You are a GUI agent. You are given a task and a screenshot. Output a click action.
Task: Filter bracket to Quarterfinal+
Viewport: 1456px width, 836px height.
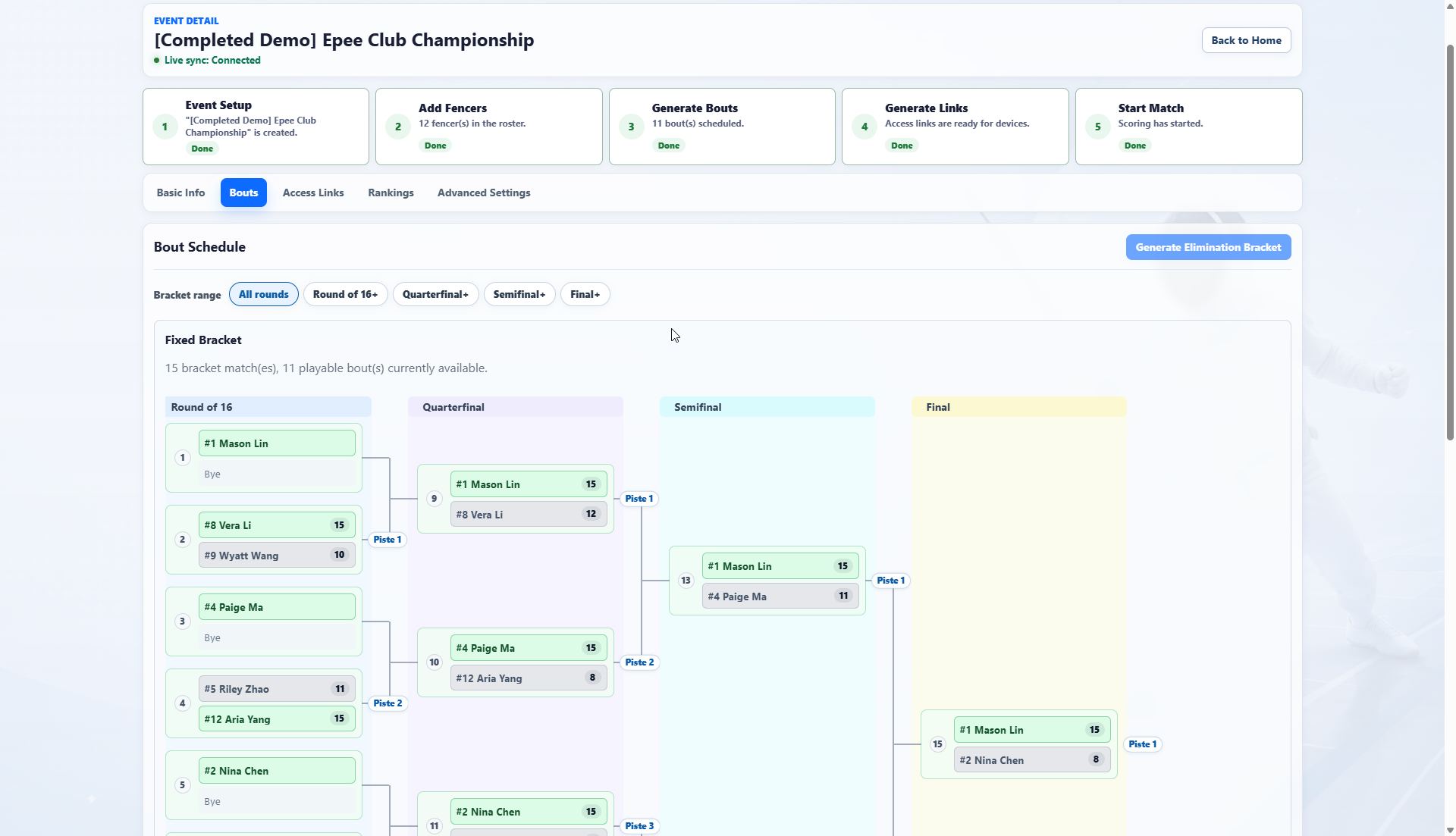click(435, 294)
